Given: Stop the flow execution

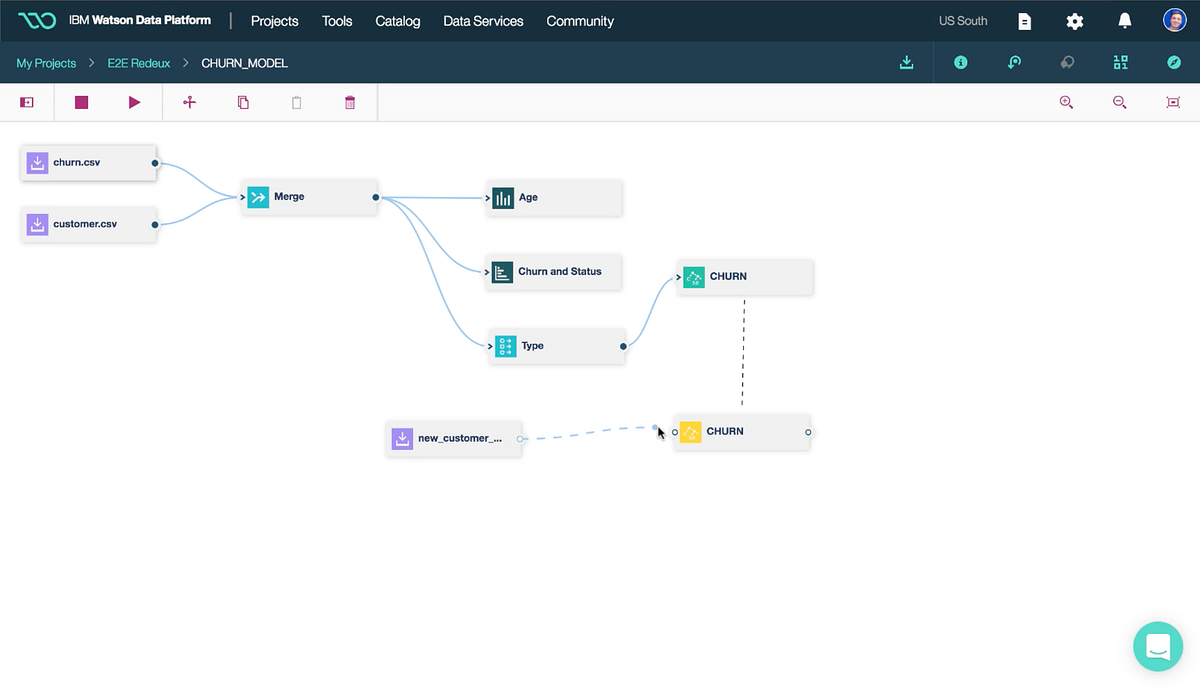Looking at the screenshot, I should click(x=81, y=102).
